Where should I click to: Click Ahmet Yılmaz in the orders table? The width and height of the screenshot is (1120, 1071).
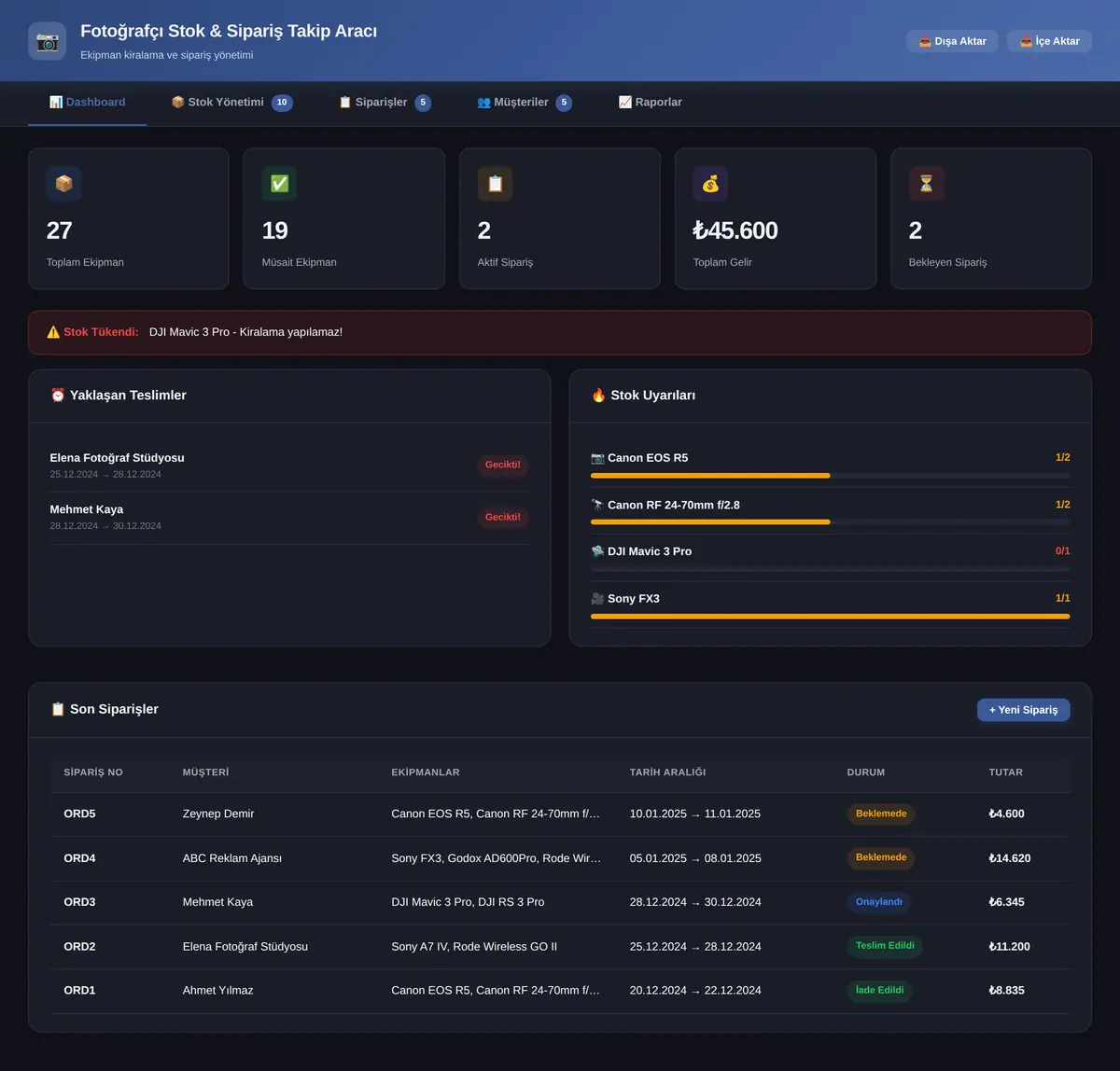pos(218,991)
